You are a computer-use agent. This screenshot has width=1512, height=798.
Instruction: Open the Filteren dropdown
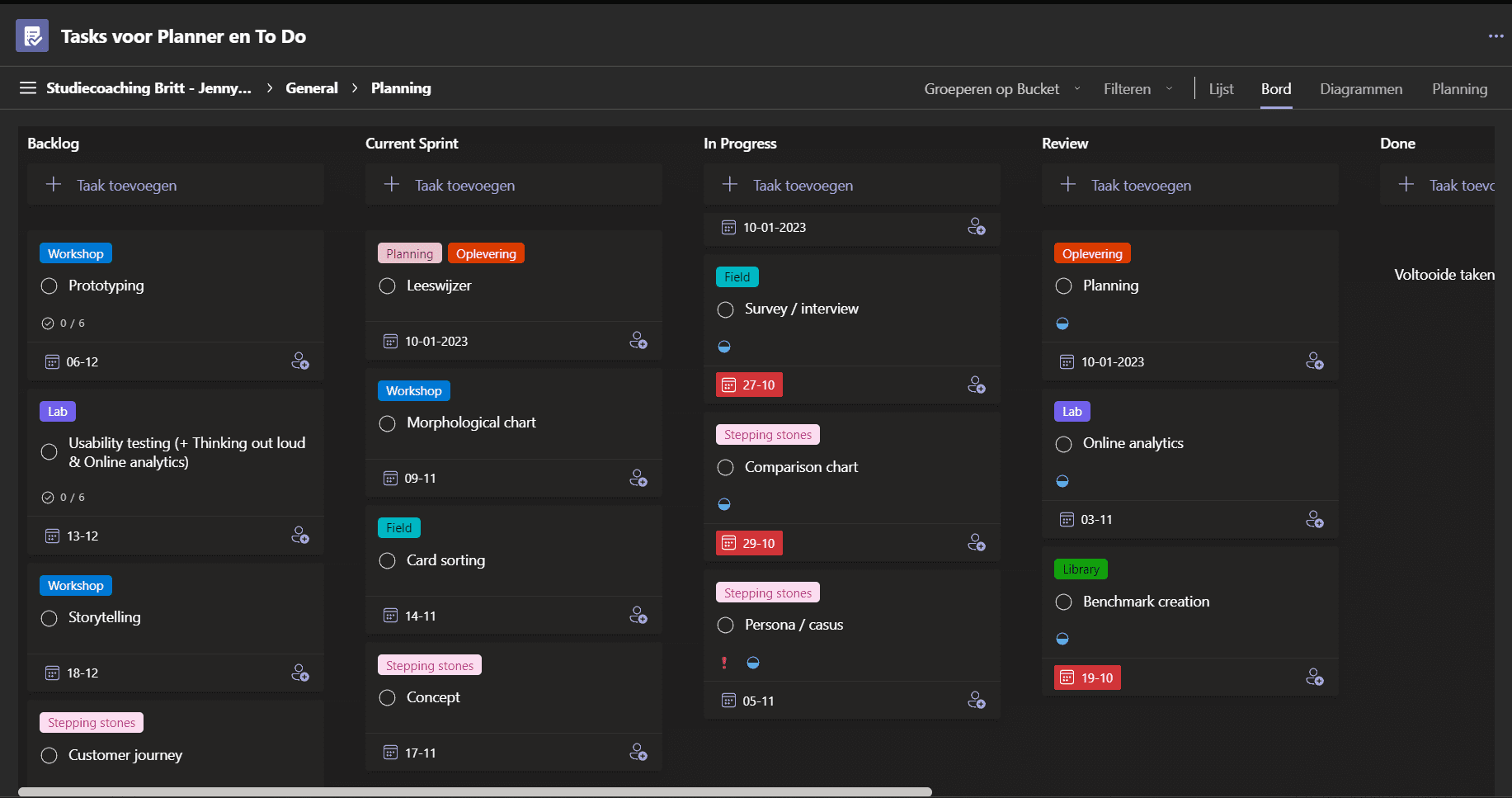(x=1138, y=88)
